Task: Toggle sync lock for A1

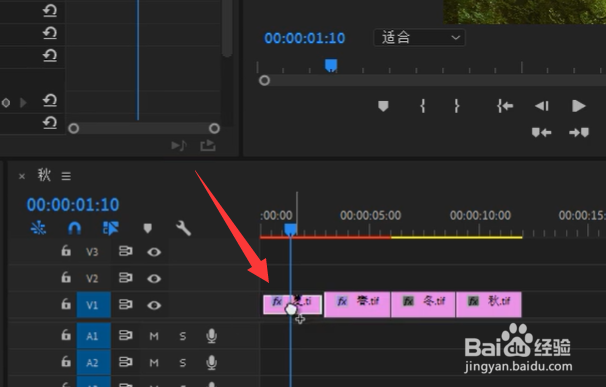Action: pyautogui.click(x=126, y=335)
